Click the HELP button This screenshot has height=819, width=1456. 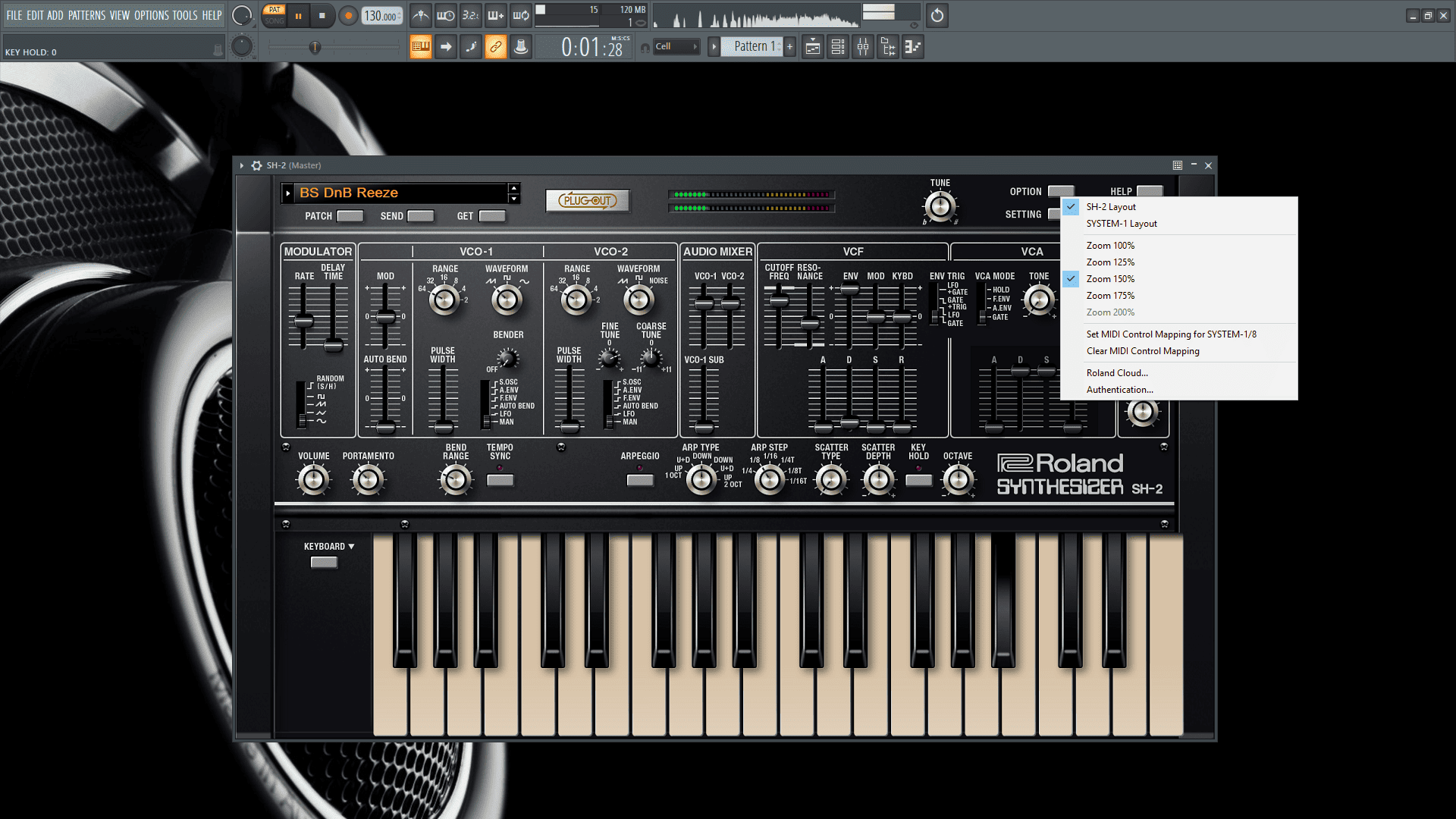[1149, 191]
